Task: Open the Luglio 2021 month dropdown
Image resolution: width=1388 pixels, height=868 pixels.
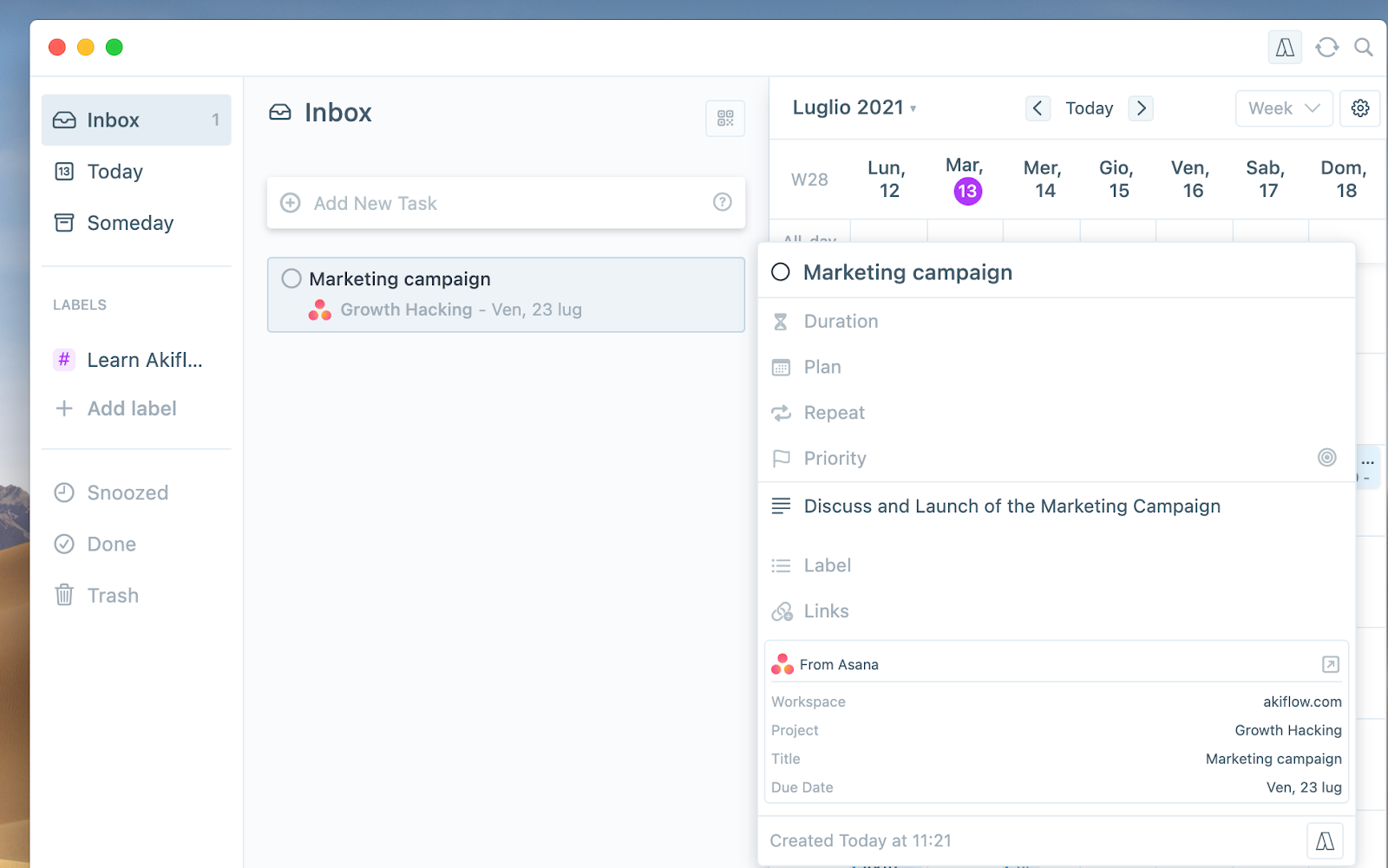Action: tap(854, 108)
